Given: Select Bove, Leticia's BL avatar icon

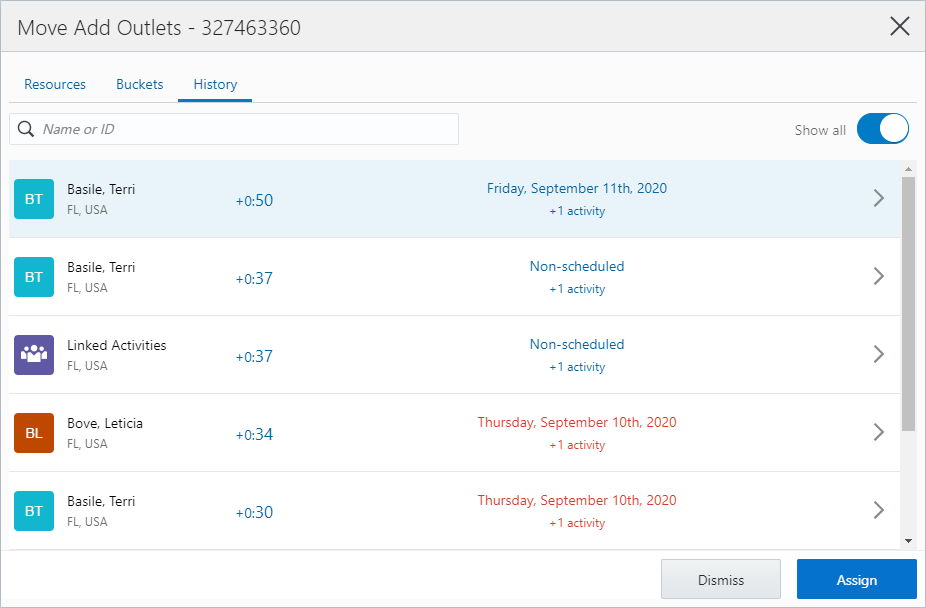Looking at the screenshot, I should tap(31, 433).
